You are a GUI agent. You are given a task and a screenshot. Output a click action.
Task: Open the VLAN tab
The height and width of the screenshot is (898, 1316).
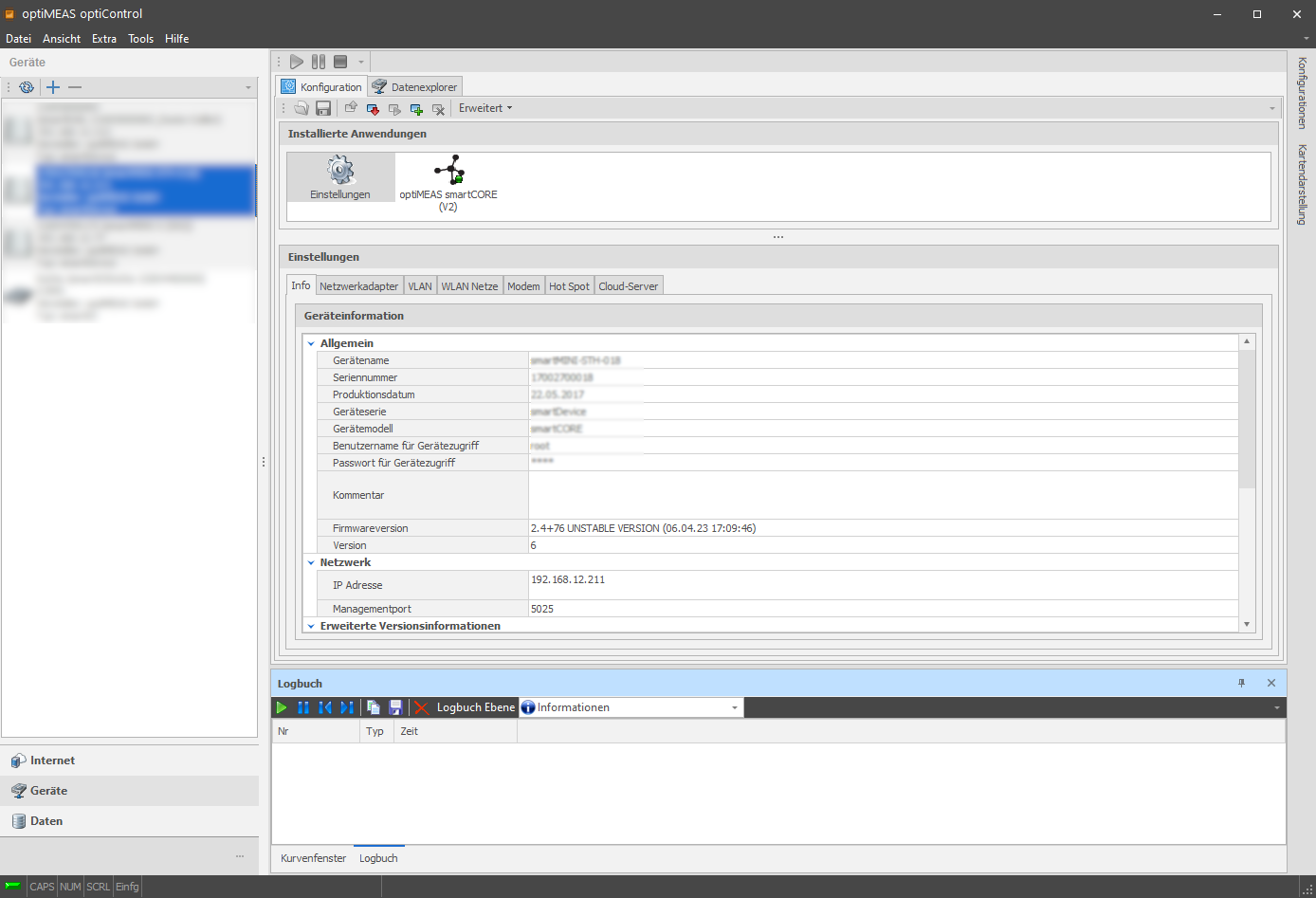pos(420,286)
